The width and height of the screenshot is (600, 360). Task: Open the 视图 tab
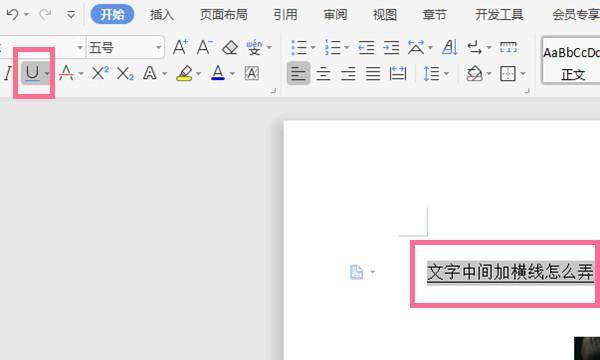(385, 15)
